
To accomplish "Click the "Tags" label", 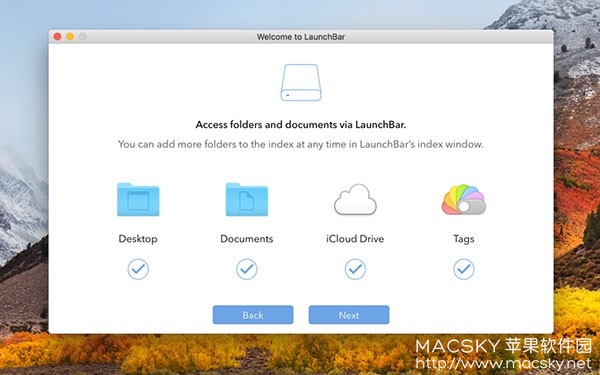I will [x=464, y=239].
